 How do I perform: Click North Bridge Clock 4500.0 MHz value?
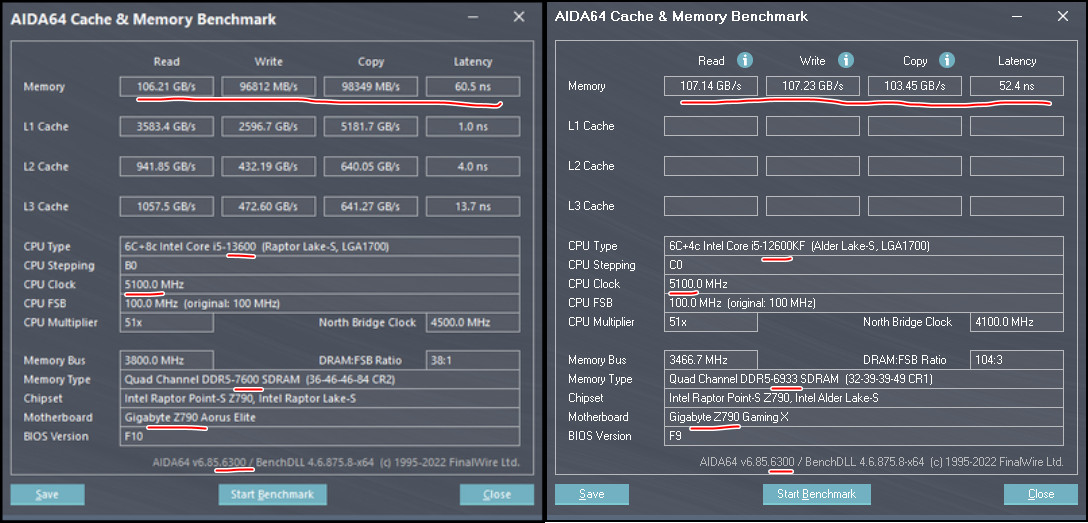tap(473, 323)
